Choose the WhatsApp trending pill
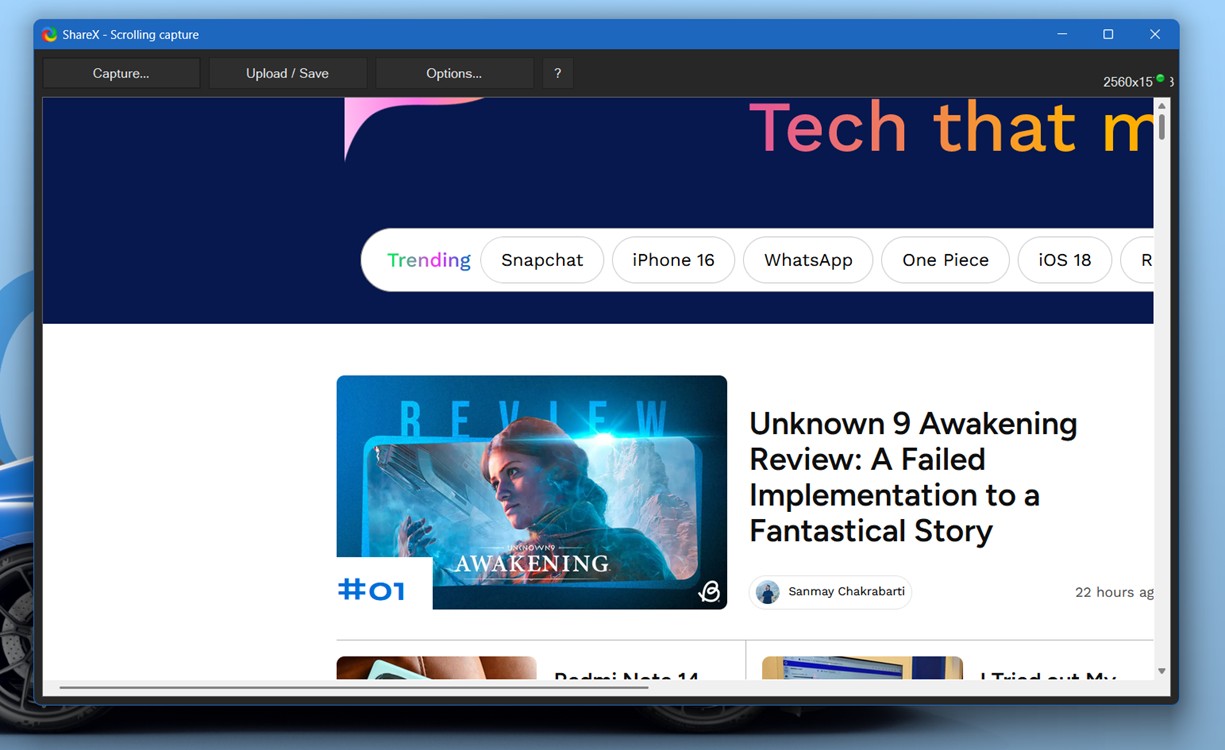Viewport: 1225px width, 750px height. pos(808,260)
